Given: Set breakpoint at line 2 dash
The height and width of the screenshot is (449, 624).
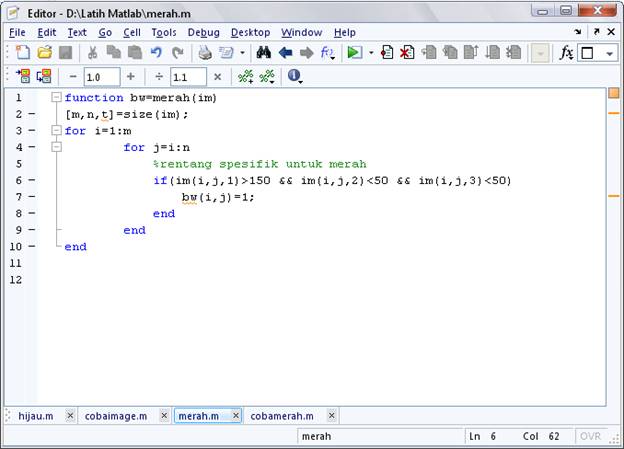Looking at the screenshot, I should tap(31, 115).
